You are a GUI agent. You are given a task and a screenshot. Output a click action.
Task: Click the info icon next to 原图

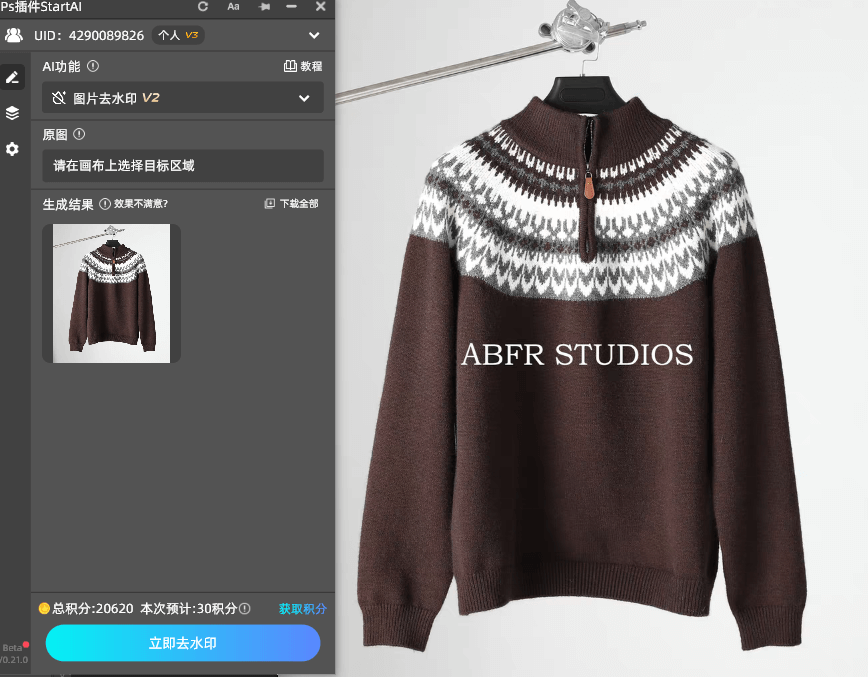(79, 133)
